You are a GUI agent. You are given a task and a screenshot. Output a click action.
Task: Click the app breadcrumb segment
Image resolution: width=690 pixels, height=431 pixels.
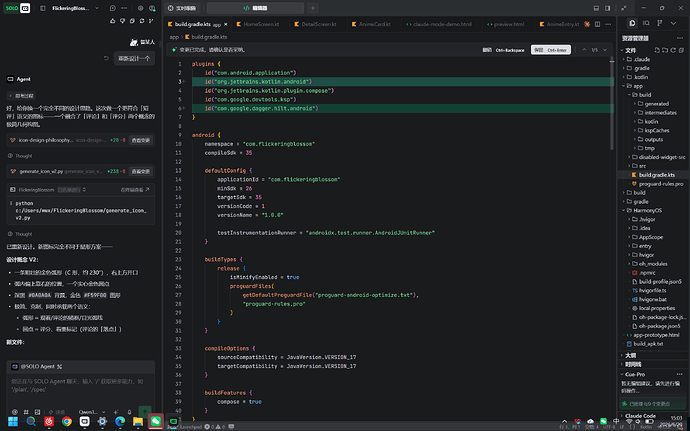[174, 37]
